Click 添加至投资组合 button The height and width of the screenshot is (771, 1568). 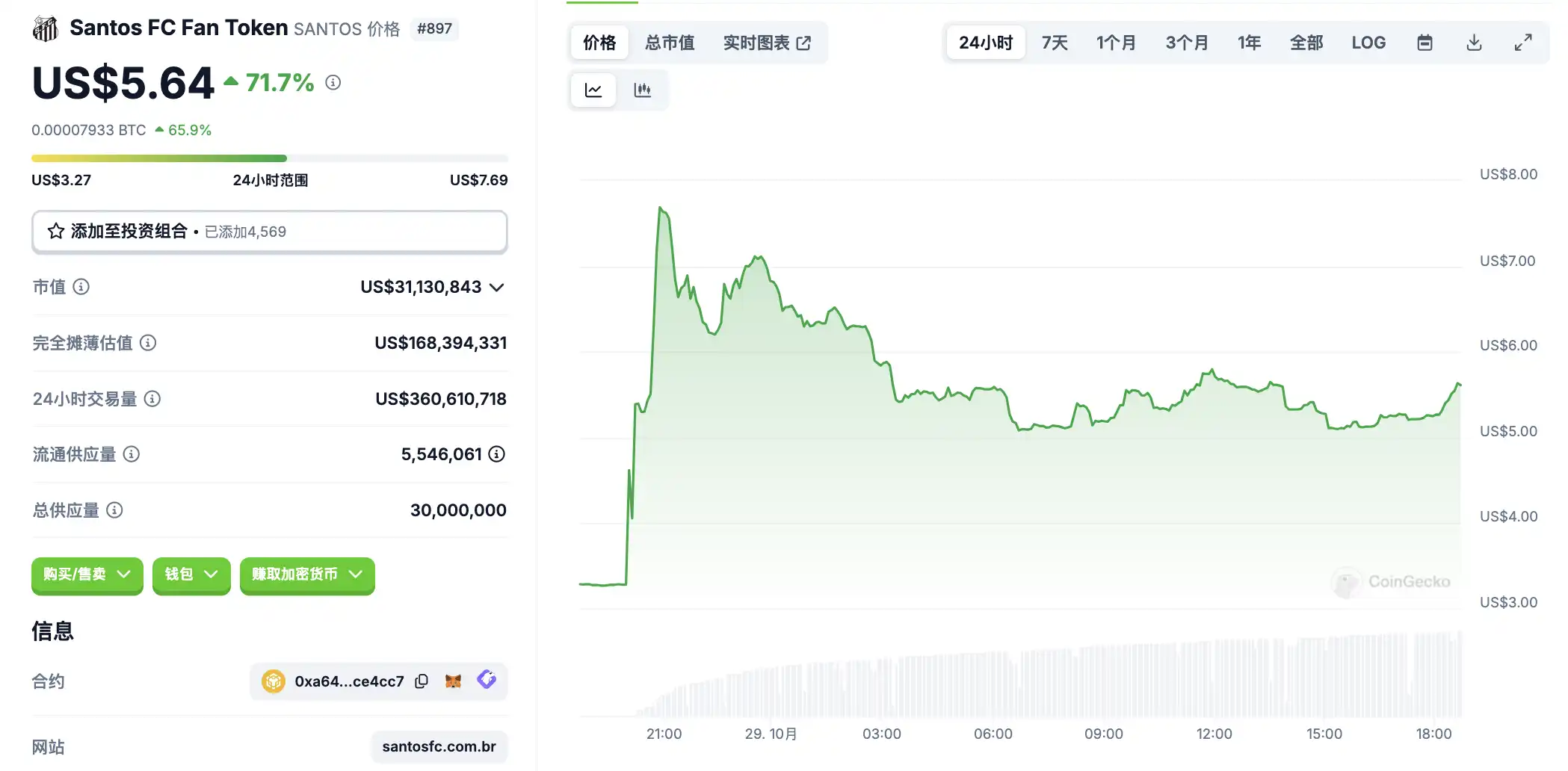pos(269,232)
